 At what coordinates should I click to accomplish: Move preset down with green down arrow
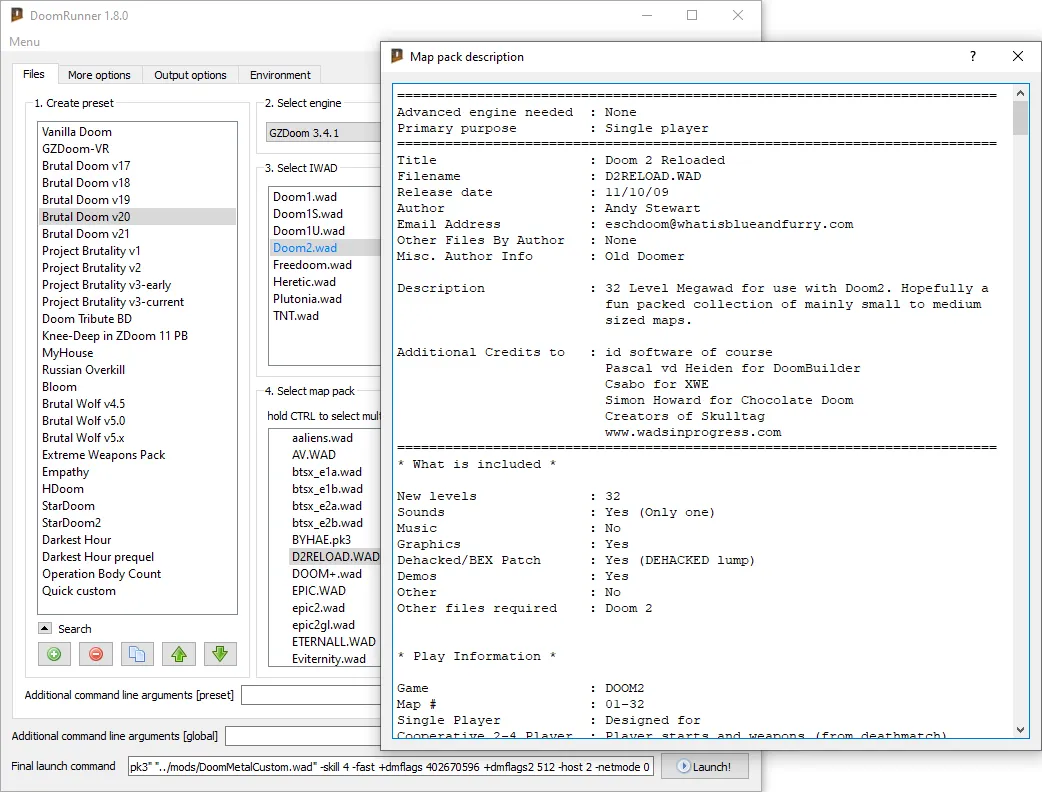click(x=220, y=654)
